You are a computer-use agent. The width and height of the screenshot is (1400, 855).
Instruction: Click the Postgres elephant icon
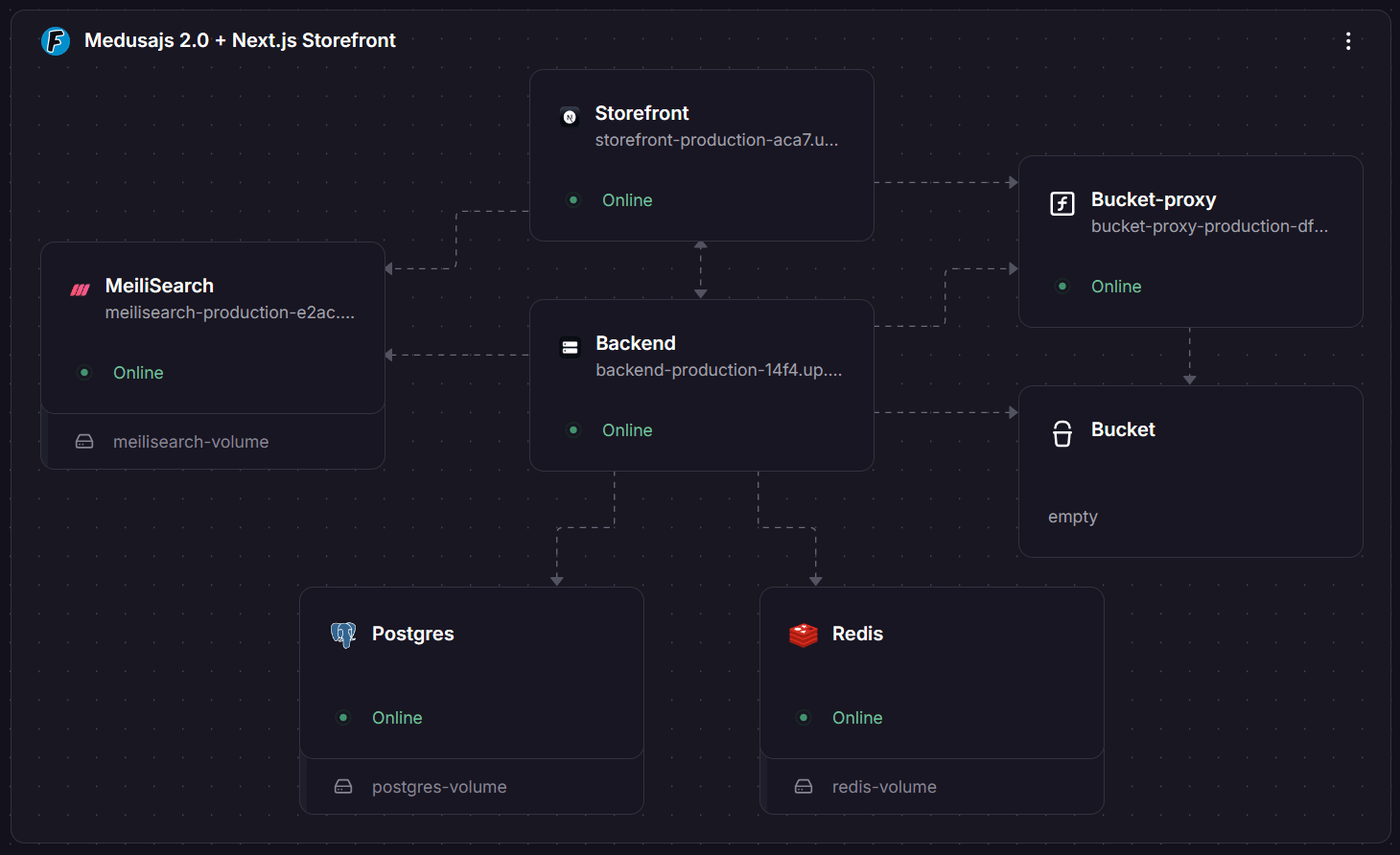click(x=343, y=635)
